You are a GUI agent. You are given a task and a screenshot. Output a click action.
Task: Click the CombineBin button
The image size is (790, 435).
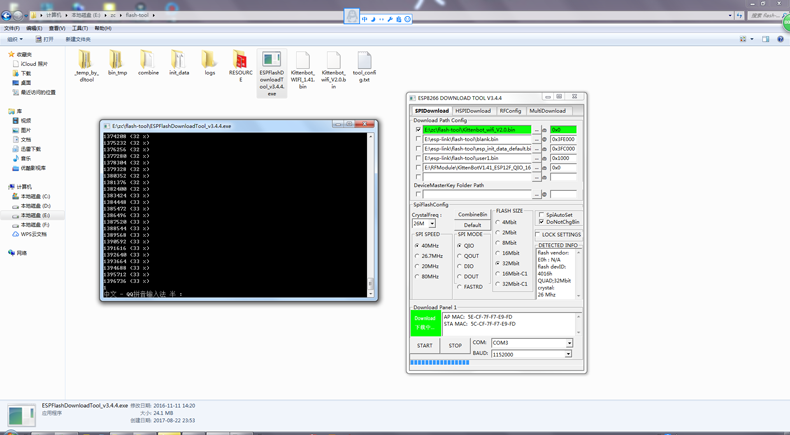(x=472, y=215)
